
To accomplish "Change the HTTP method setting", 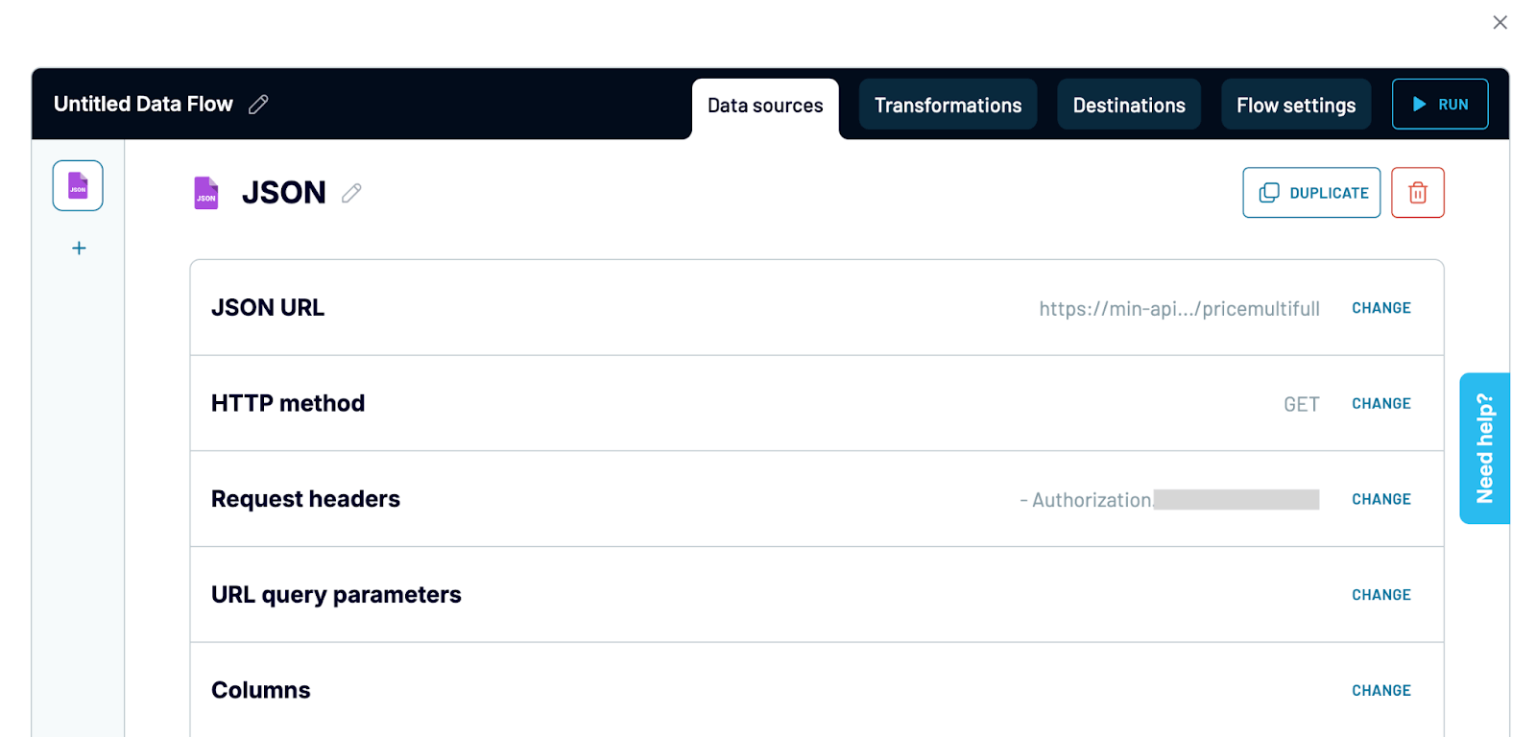I will pos(1381,403).
